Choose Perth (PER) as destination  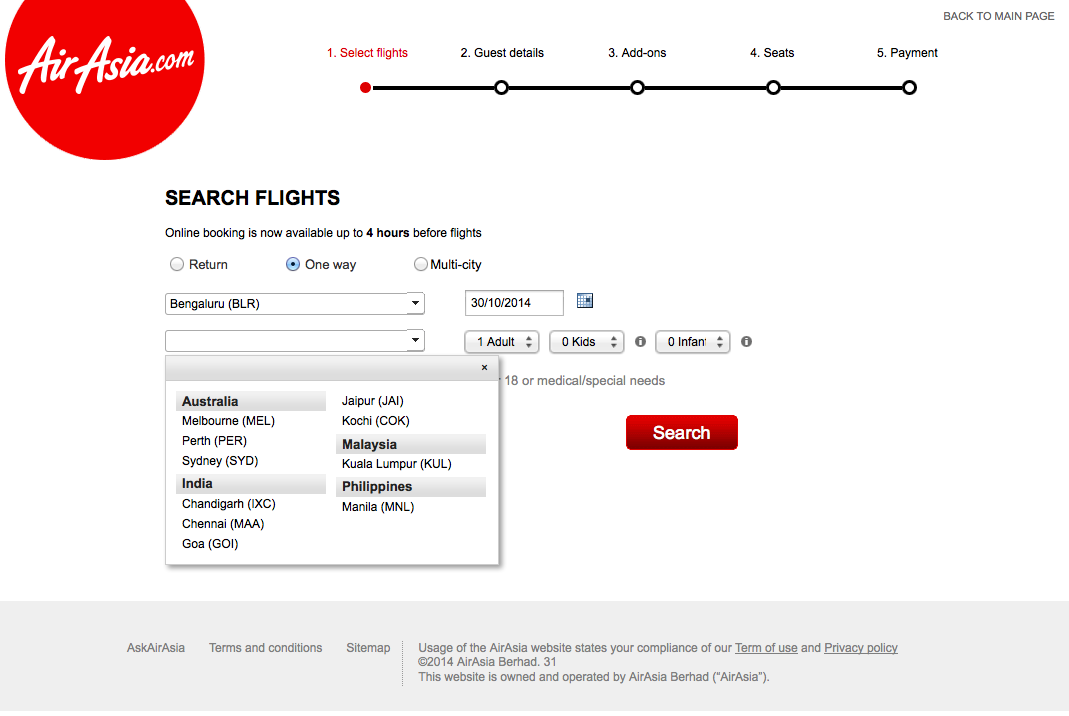(214, 441)
